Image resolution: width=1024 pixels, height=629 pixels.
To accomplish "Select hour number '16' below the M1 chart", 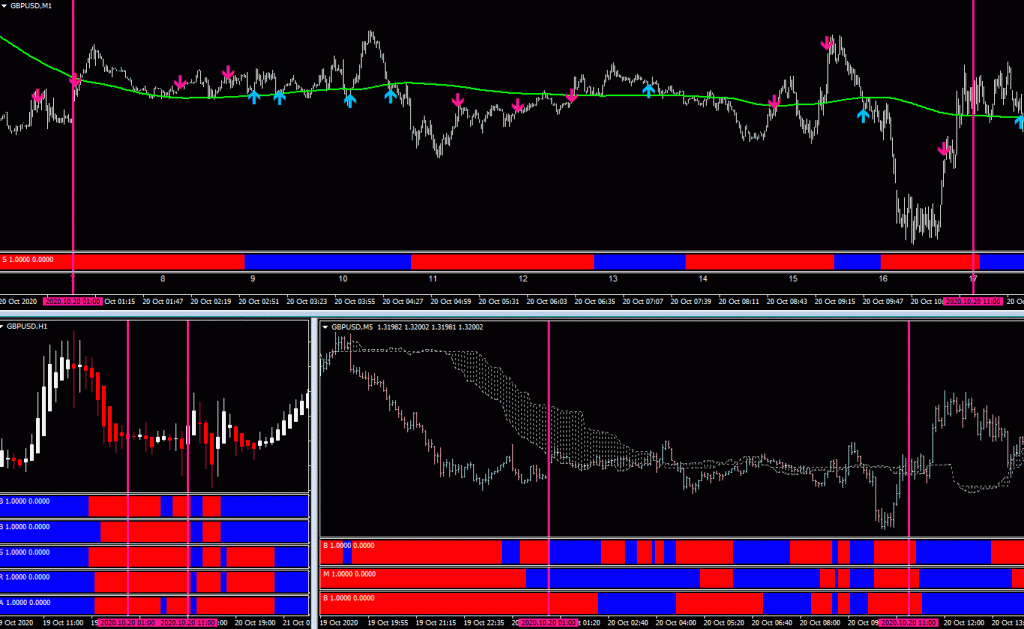I will 883,279.
